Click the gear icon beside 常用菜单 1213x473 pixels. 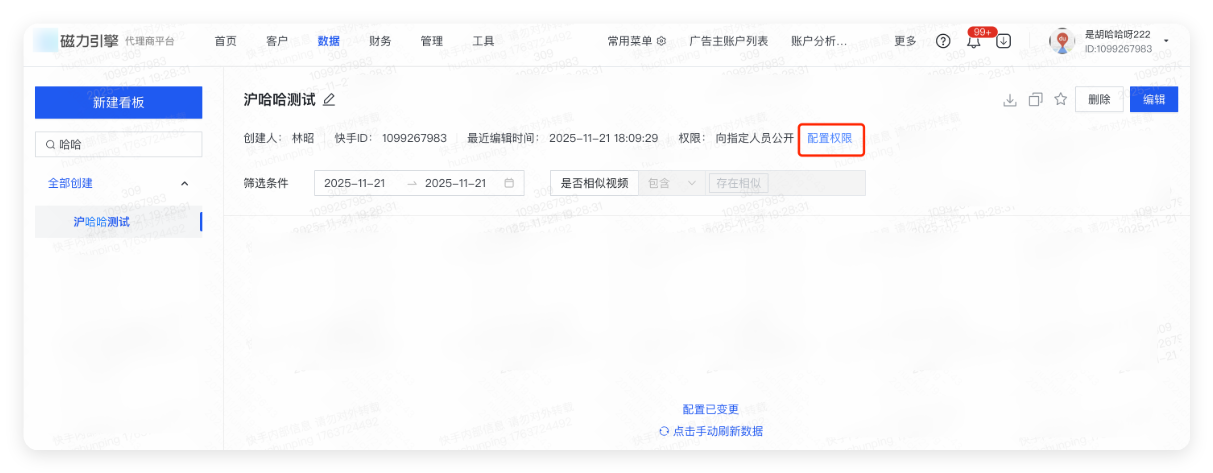pos(661,41)
